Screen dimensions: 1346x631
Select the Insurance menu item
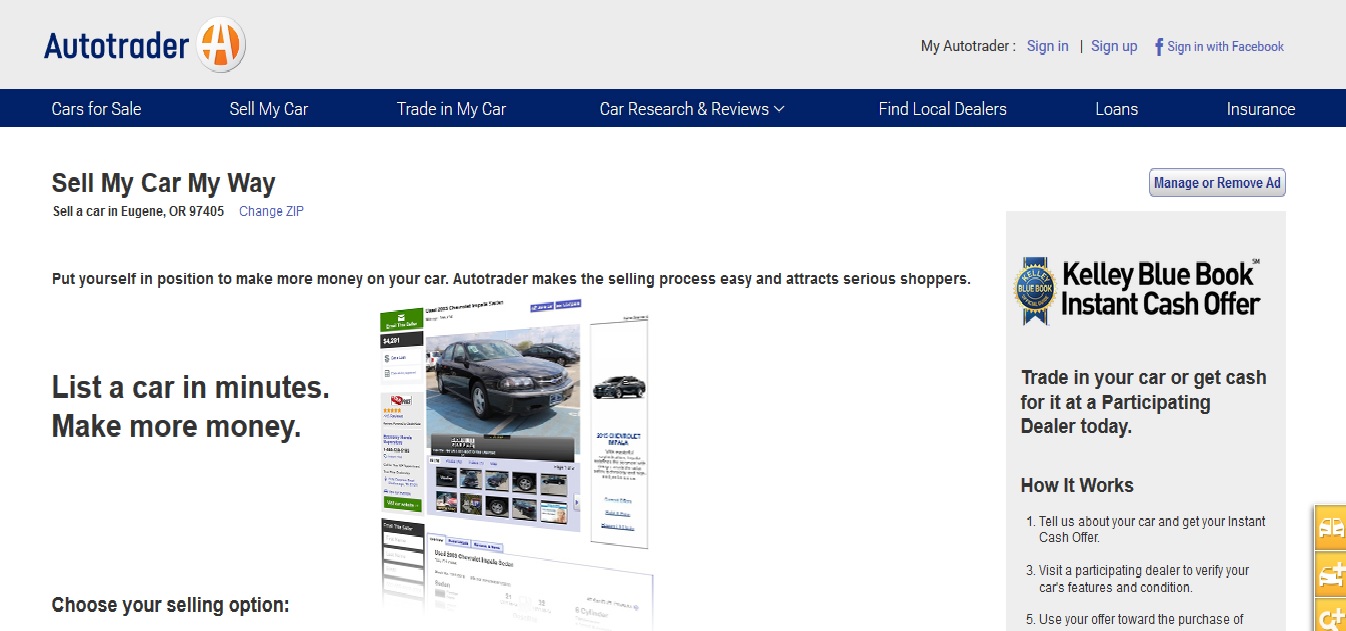(1260, 109)
